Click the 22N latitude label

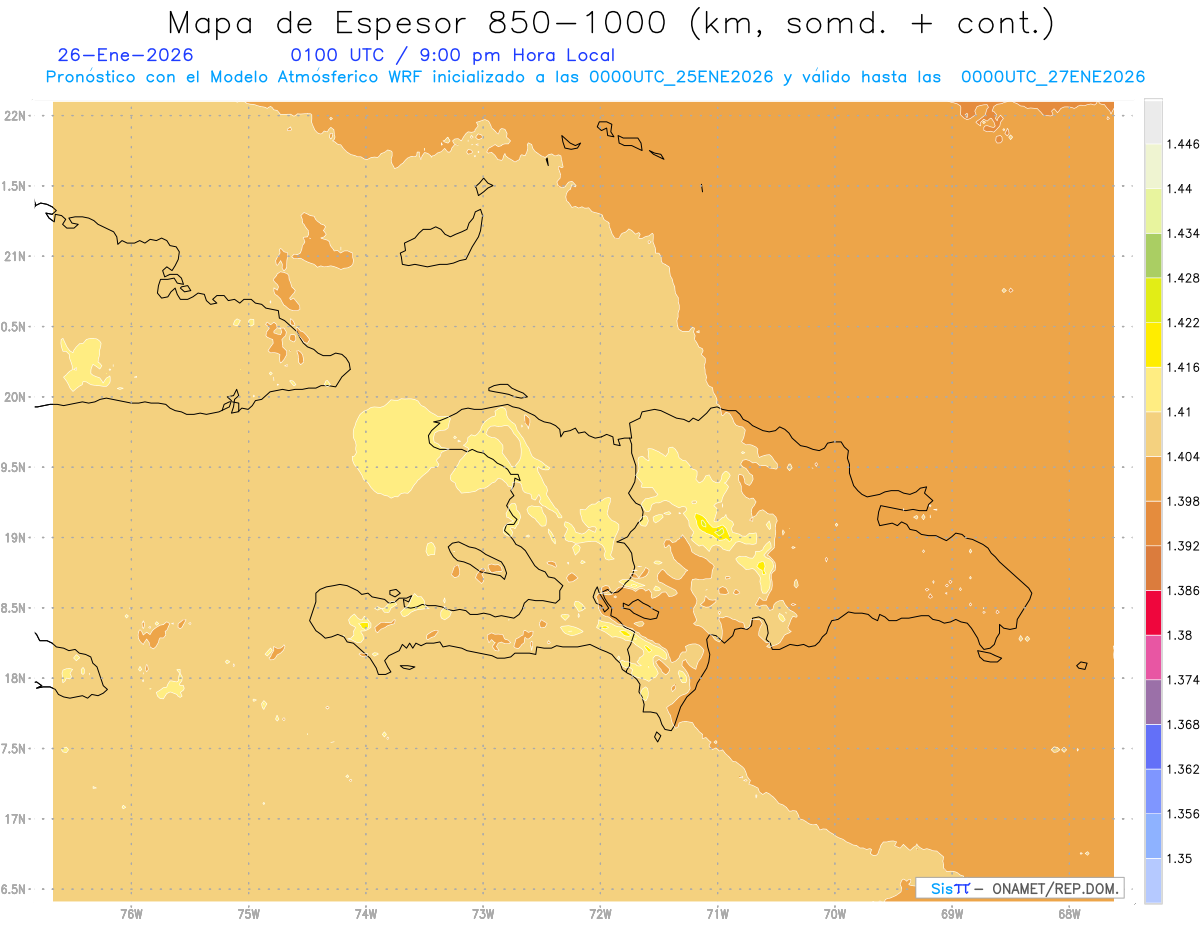tap(15, 116)
